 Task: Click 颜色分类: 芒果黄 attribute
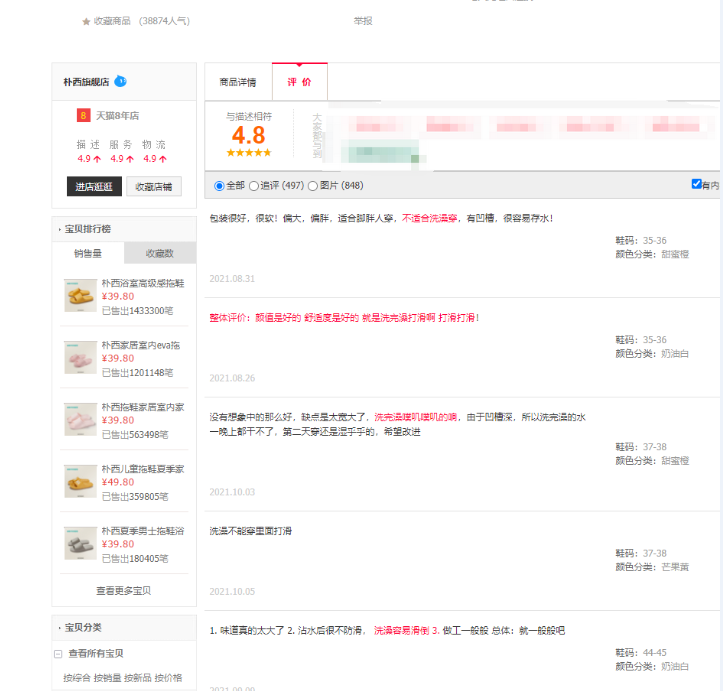652,567
